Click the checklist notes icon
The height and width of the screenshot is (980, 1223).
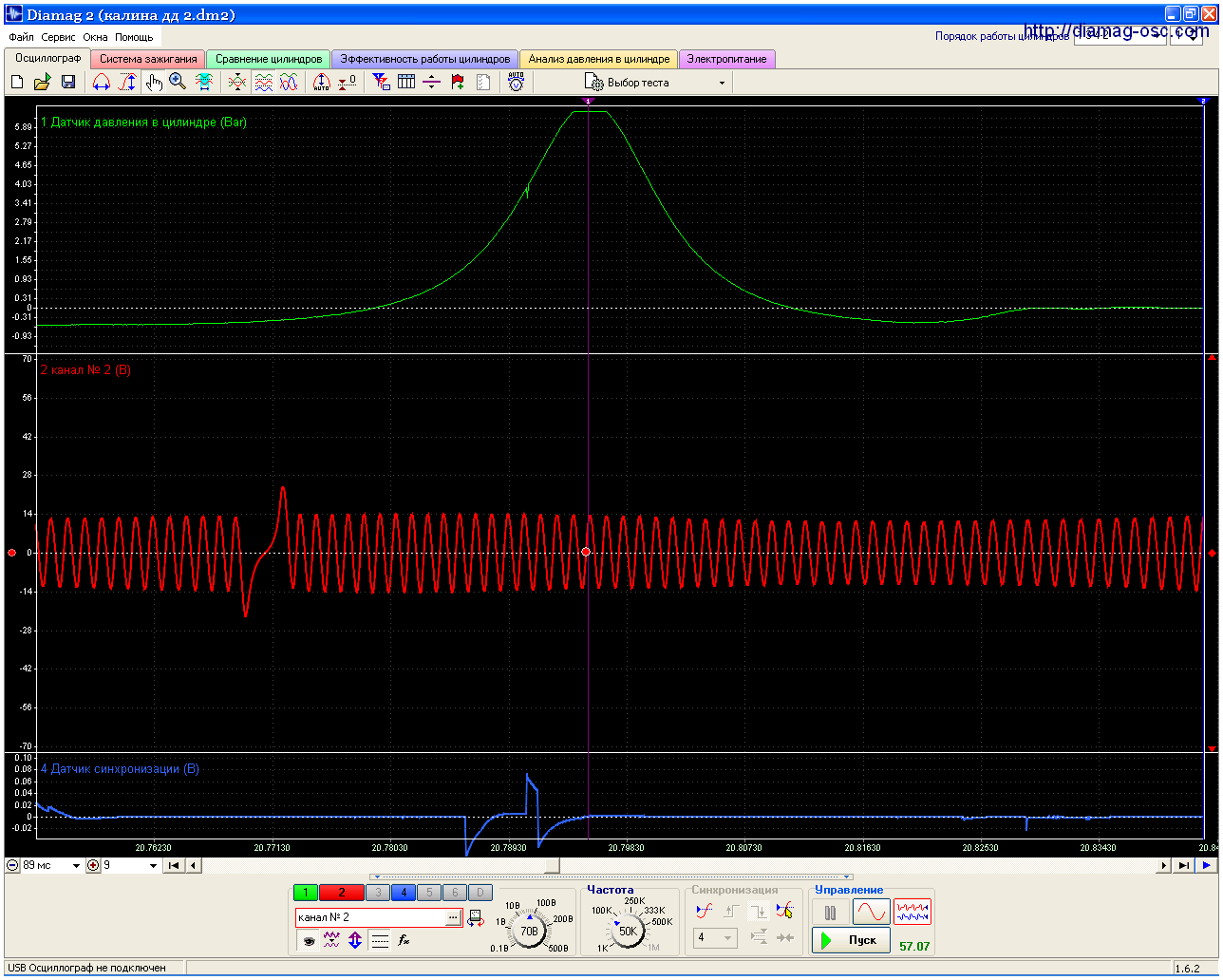483,83
